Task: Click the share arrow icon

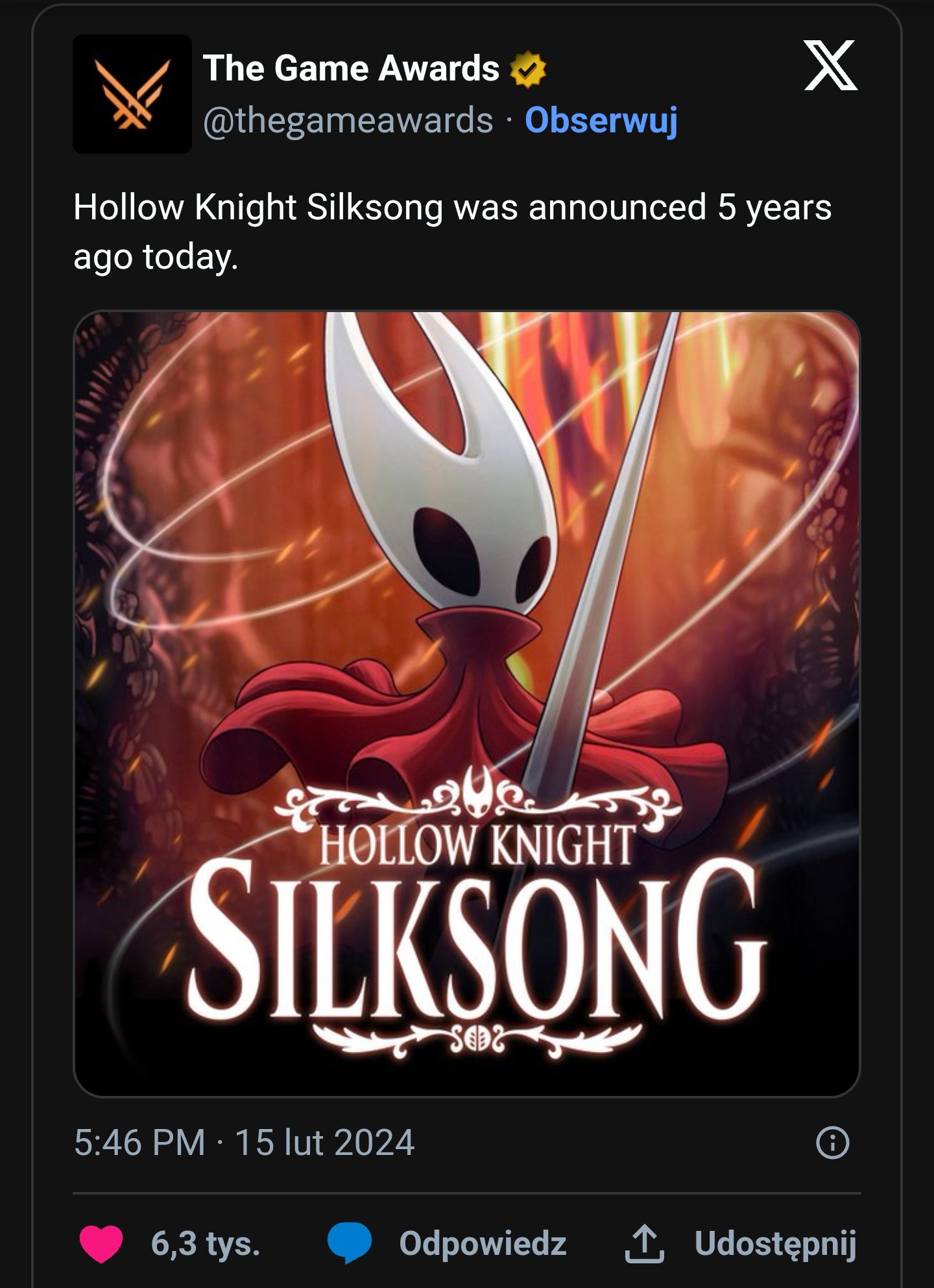Action: [x=644, y=1243]
